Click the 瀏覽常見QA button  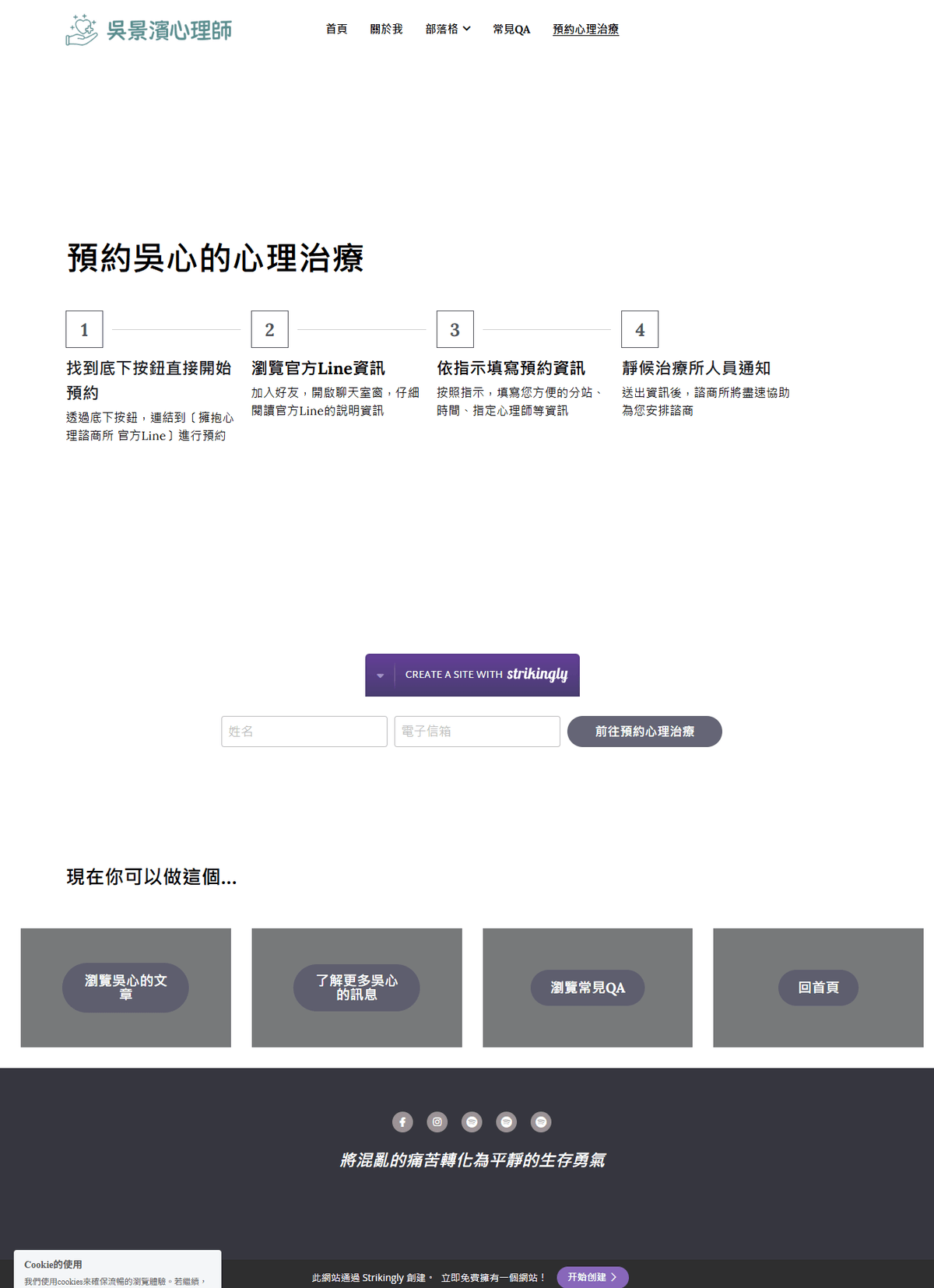coord(588,988)
